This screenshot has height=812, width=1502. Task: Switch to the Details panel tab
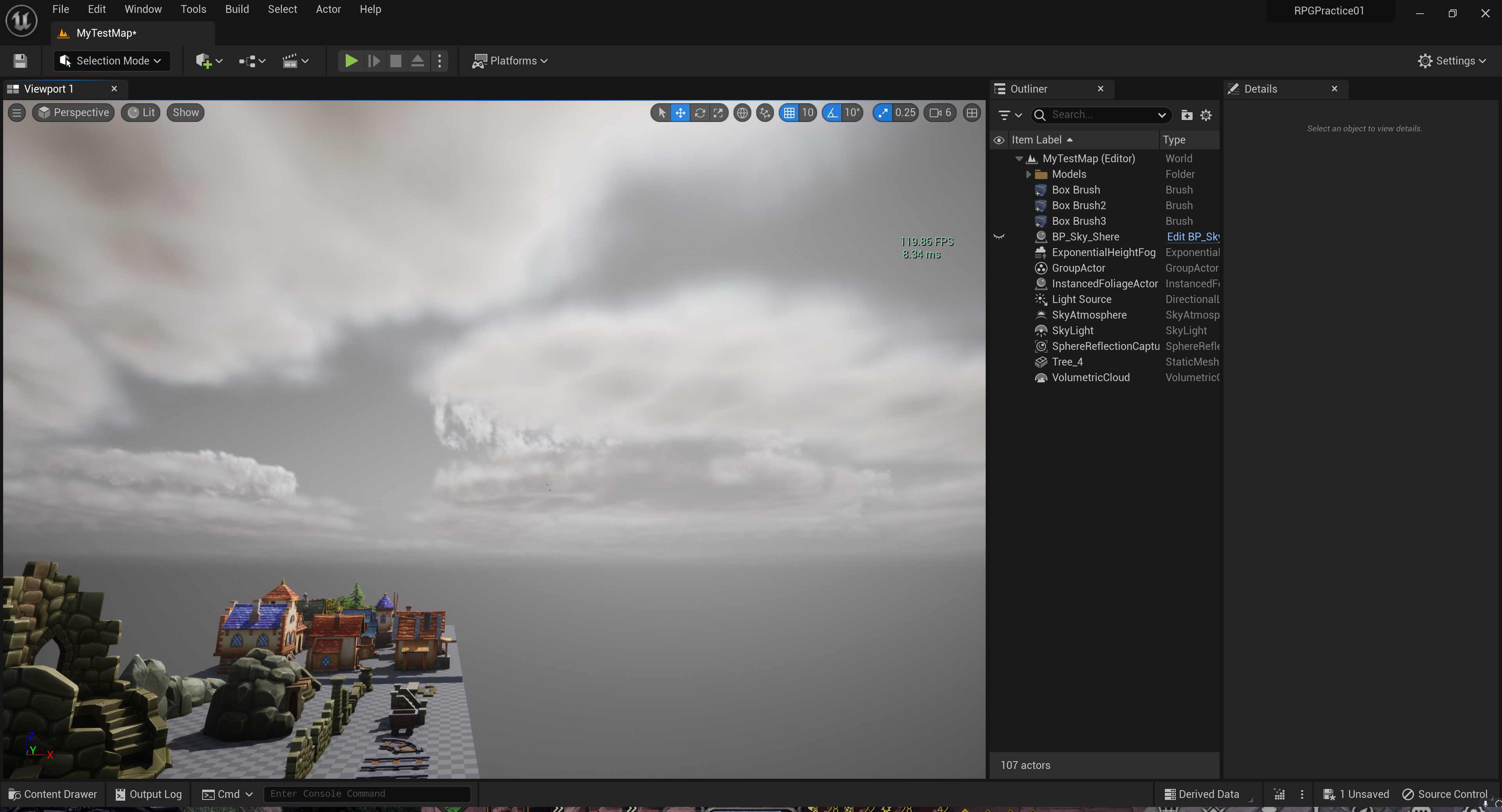pyautogui.click(x=1260, y=89)
